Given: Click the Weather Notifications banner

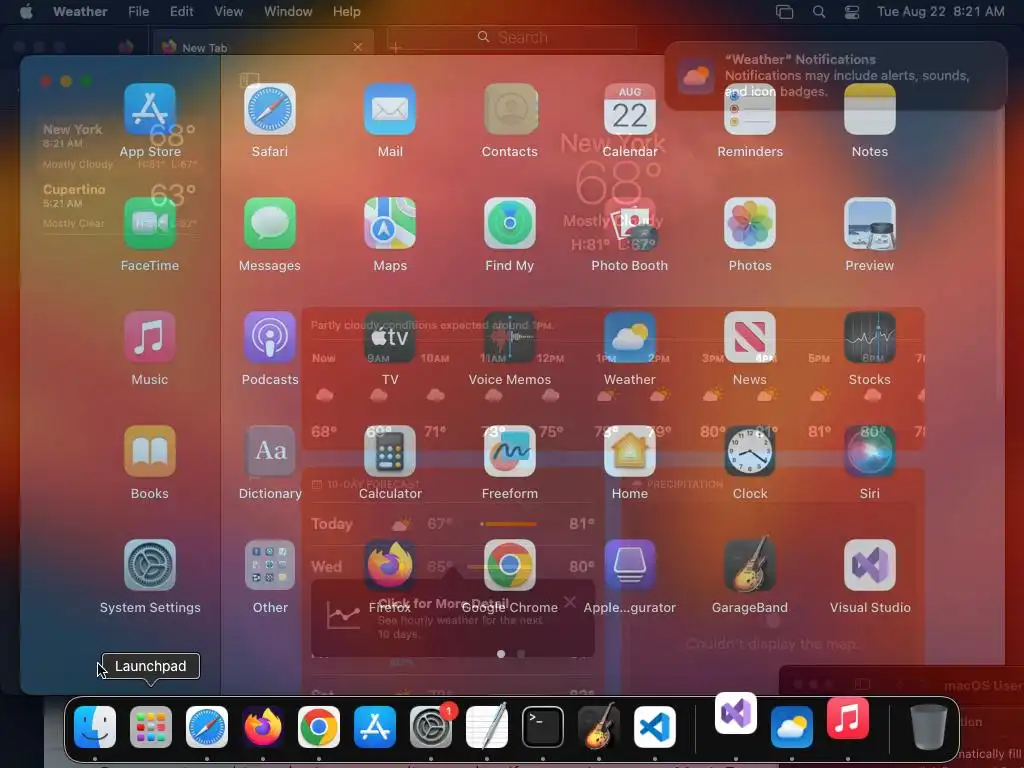Looking at the screenshot, I should [x=835, y=76].
